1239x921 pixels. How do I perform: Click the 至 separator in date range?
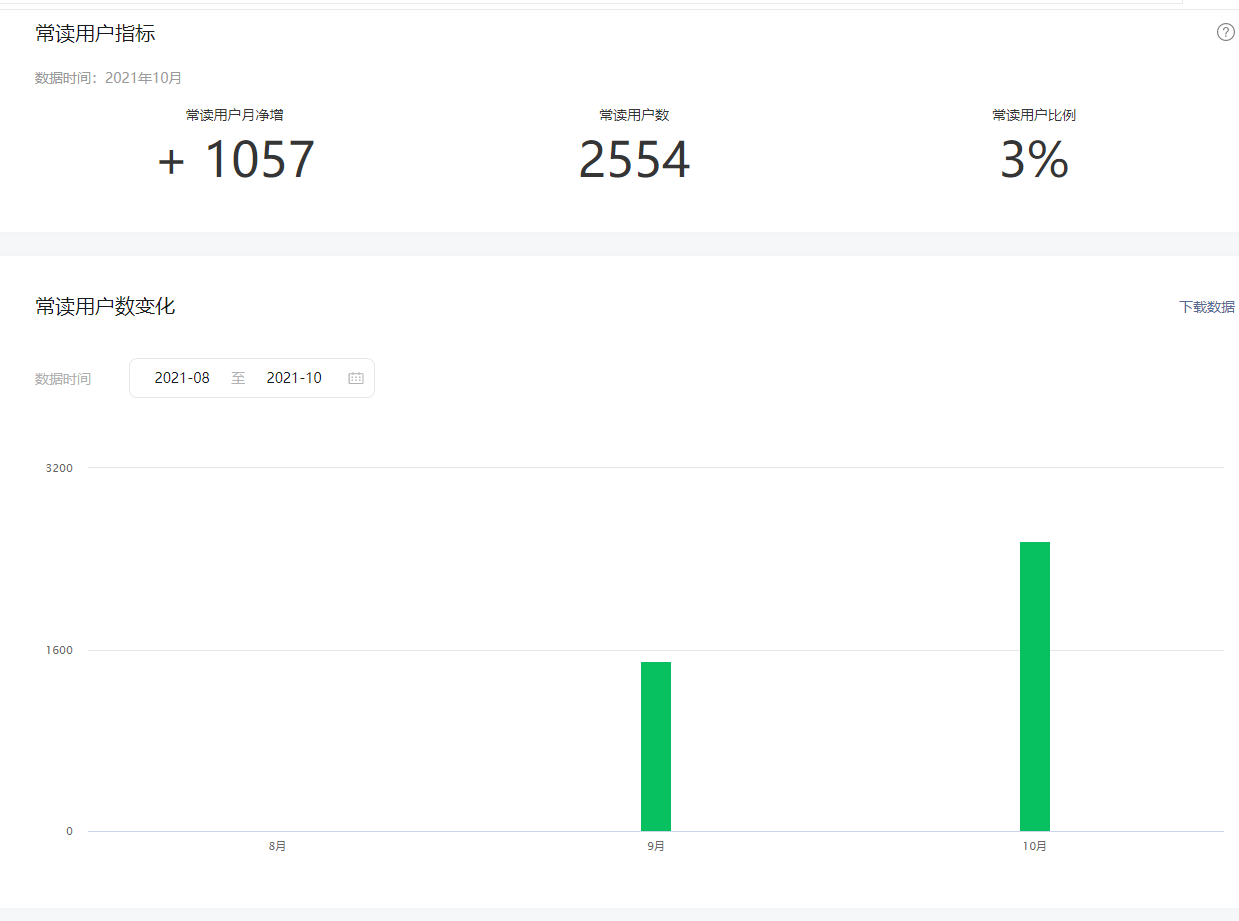[238, 378]
